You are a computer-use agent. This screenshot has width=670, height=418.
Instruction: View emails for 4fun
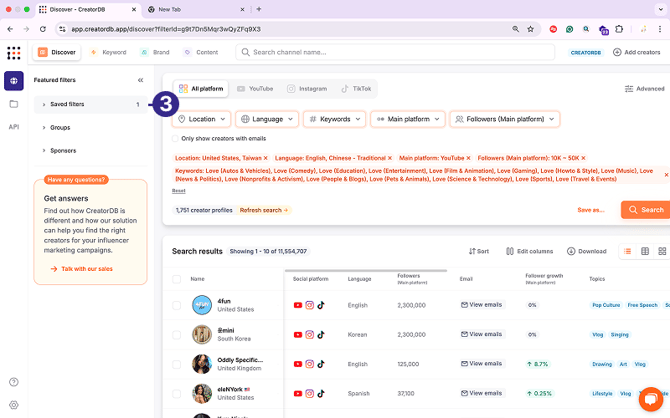482,305
